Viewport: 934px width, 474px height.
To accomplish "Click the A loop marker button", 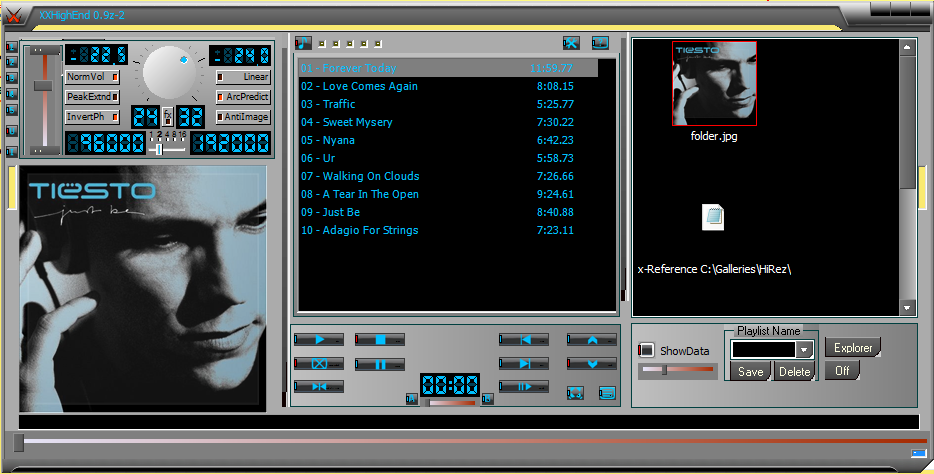I will point(412,399).
